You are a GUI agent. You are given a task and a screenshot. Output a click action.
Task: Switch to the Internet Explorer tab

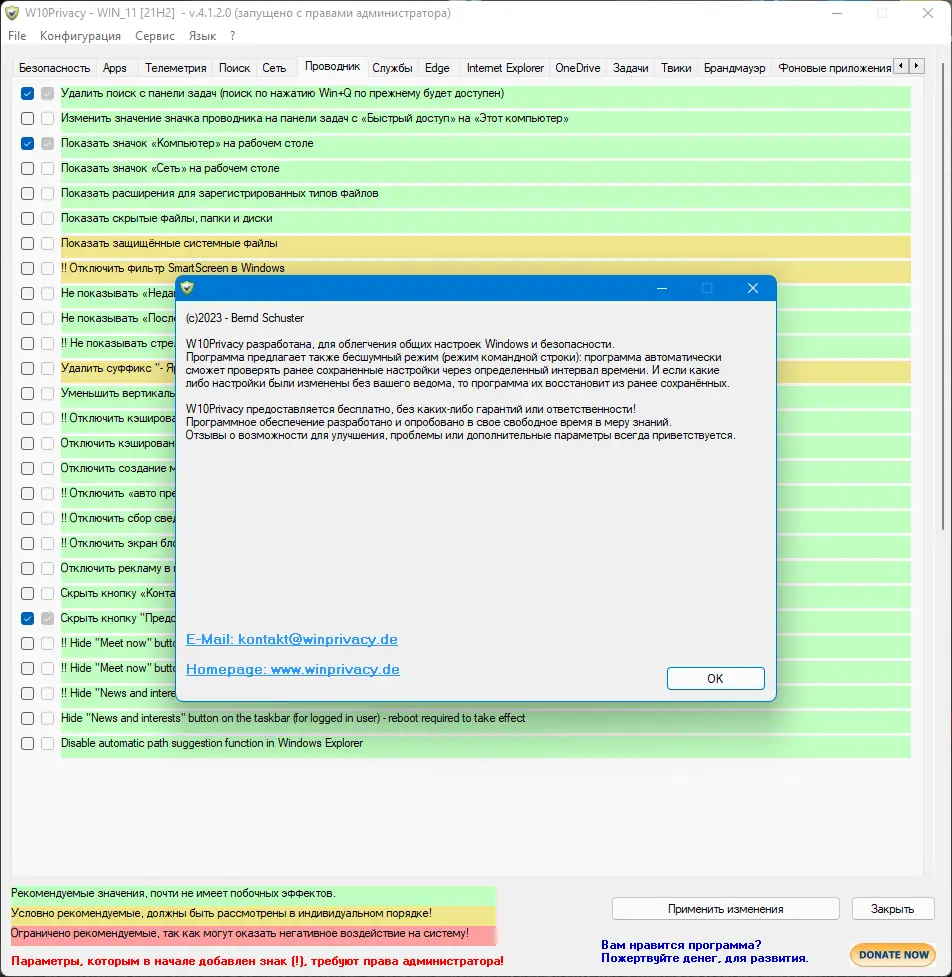point(505,68)
